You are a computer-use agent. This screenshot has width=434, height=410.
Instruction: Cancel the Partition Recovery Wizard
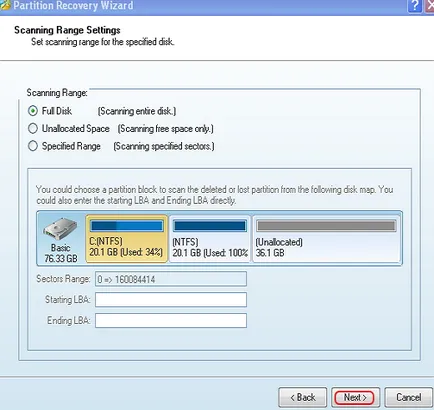point(409,397)
